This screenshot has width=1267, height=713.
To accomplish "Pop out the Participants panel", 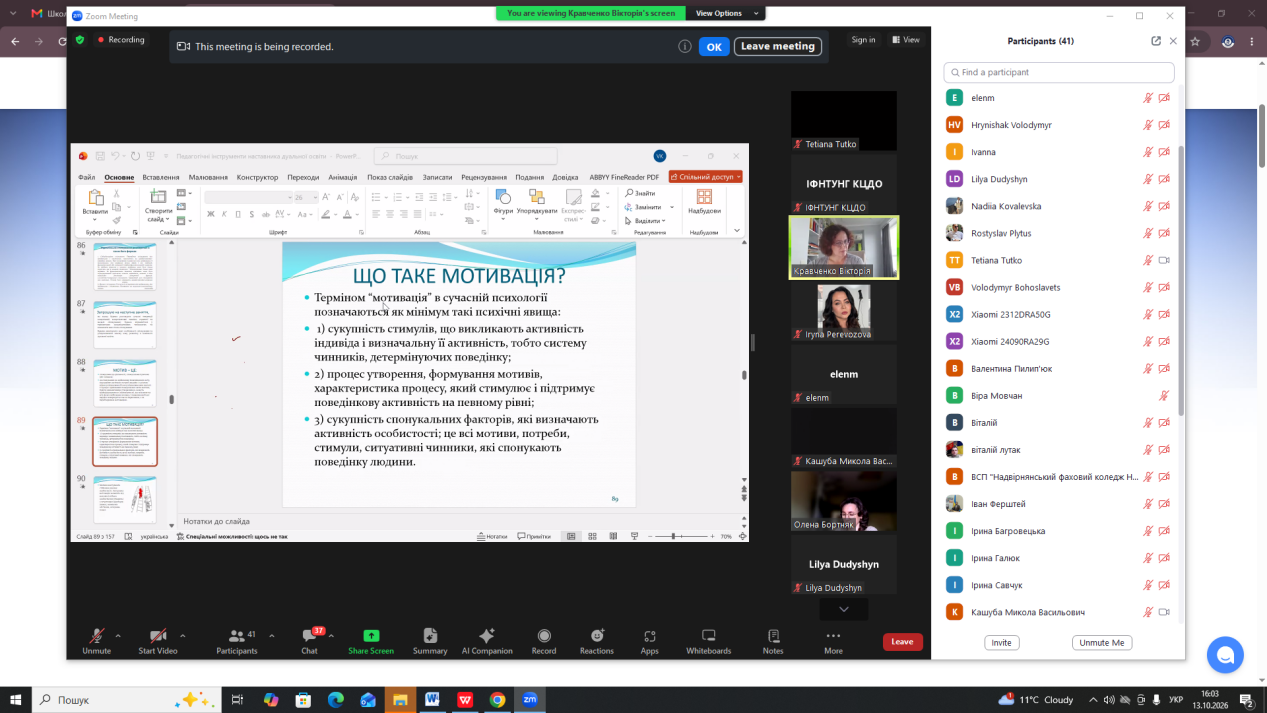I will (x=1156, y=41).
